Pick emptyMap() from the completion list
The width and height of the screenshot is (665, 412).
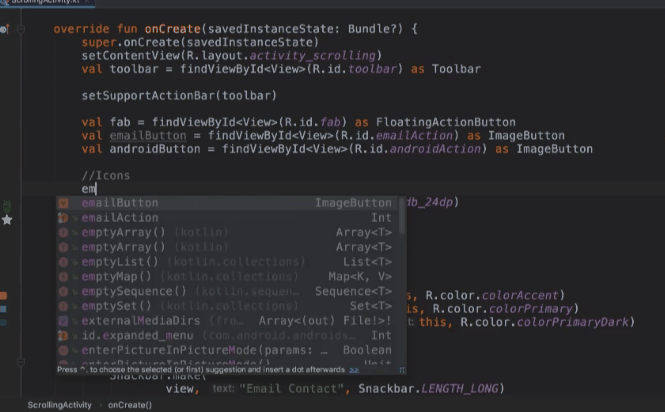[x=227, y=277]
